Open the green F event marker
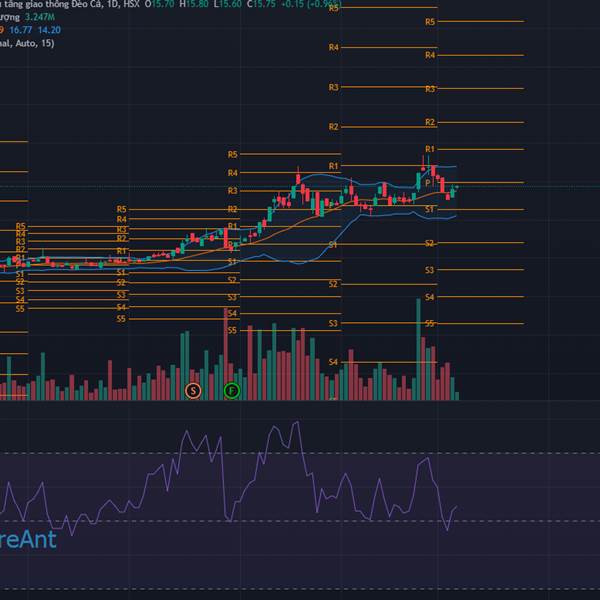Viewport: 600px width, 600px height. coord(232,391)
